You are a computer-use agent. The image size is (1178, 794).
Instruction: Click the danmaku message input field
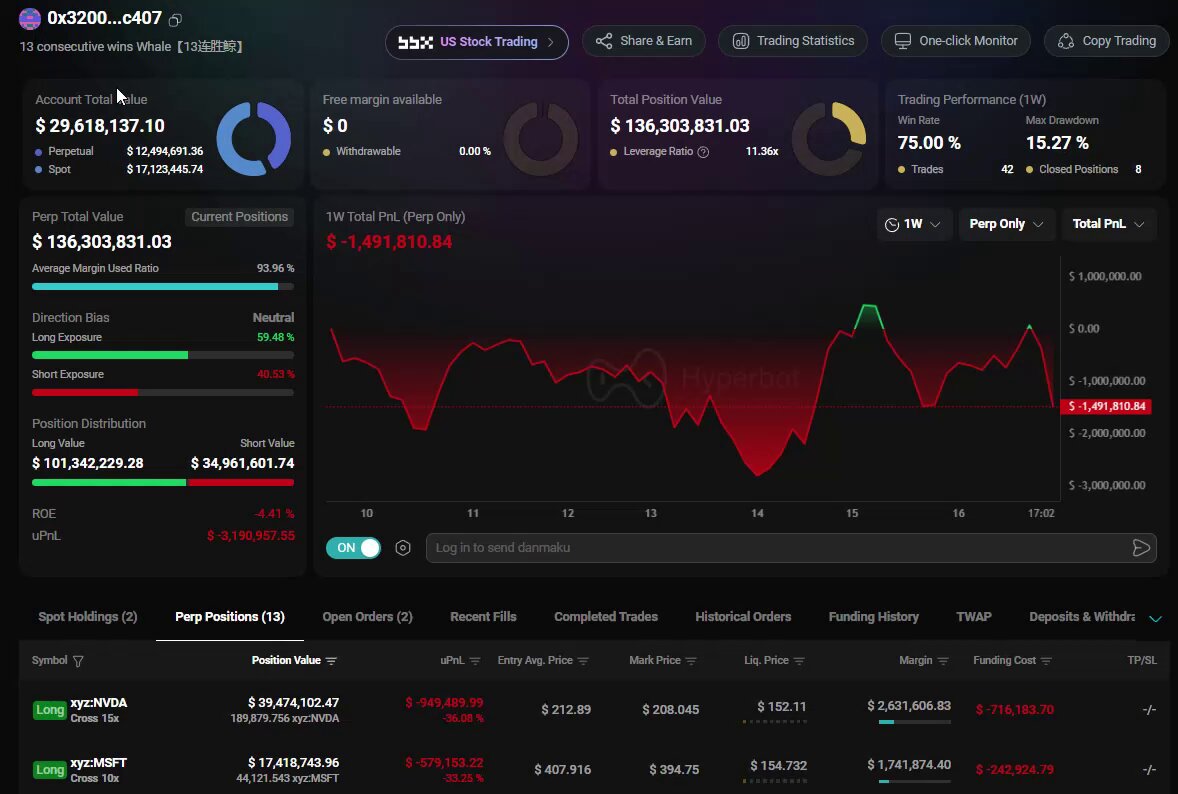(791, 548)
